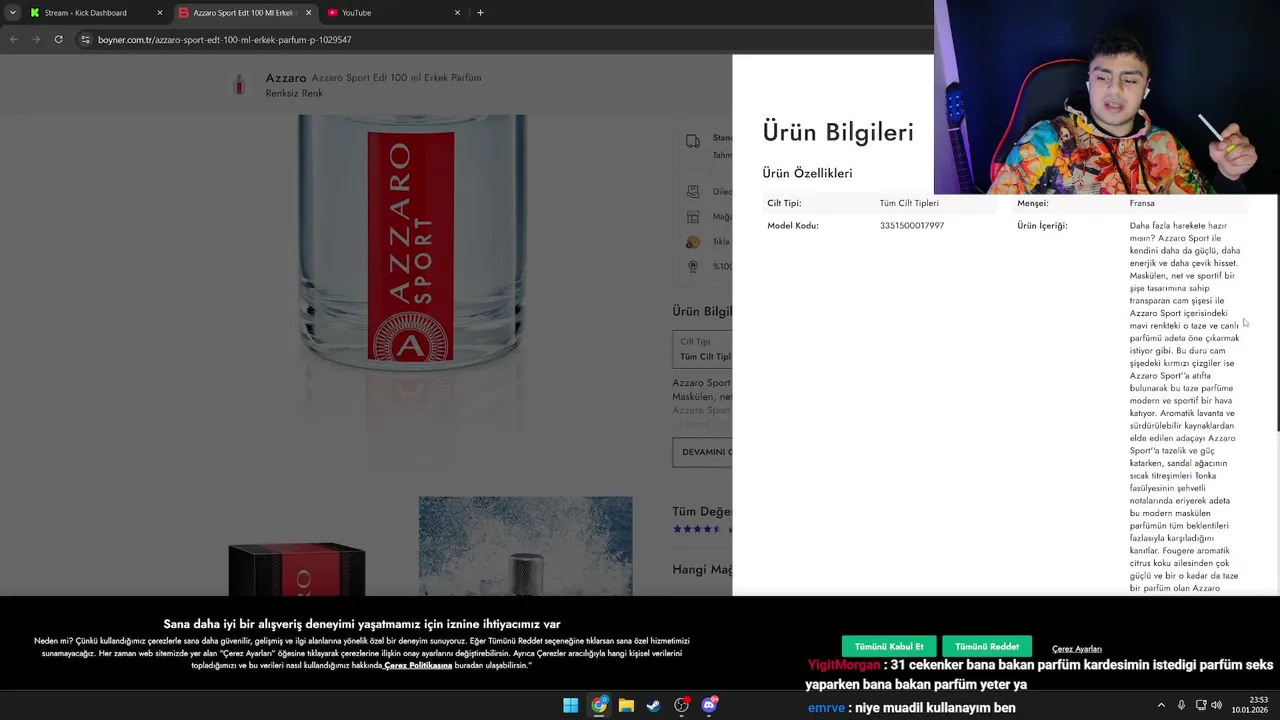Open OBS Studio from the taskbar

(x=681, y=705)
